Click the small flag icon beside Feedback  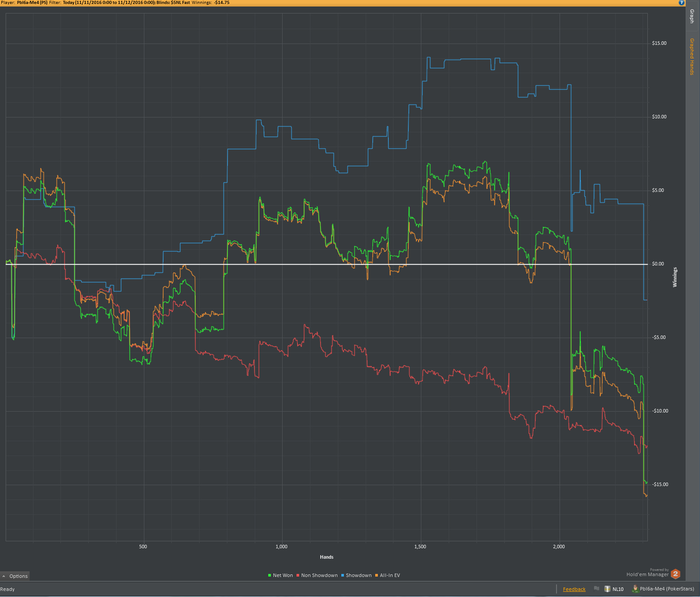596,589
